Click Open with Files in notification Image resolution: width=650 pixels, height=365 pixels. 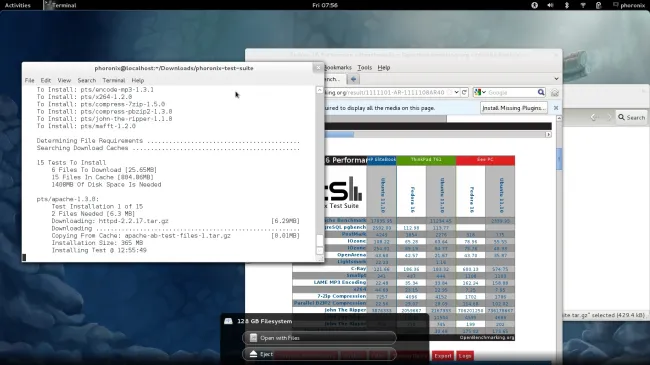(319, 338)
